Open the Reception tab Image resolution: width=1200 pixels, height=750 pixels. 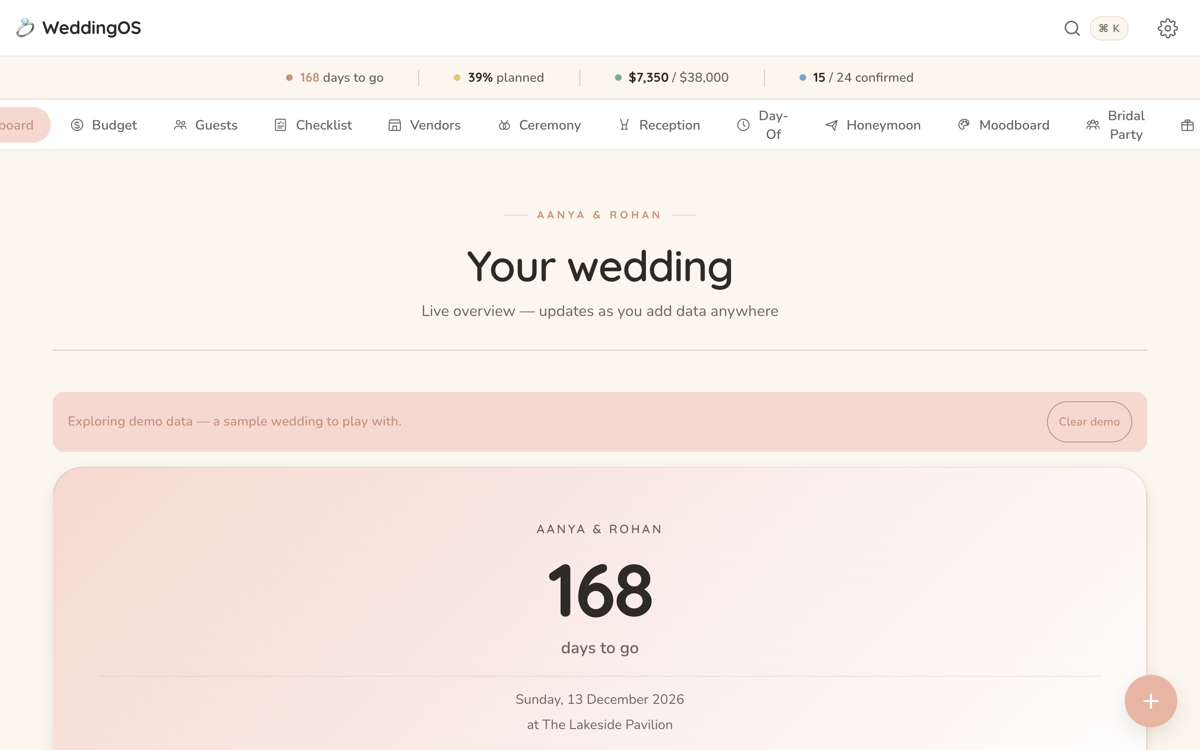pyautogui.click(x=659, y=125)
